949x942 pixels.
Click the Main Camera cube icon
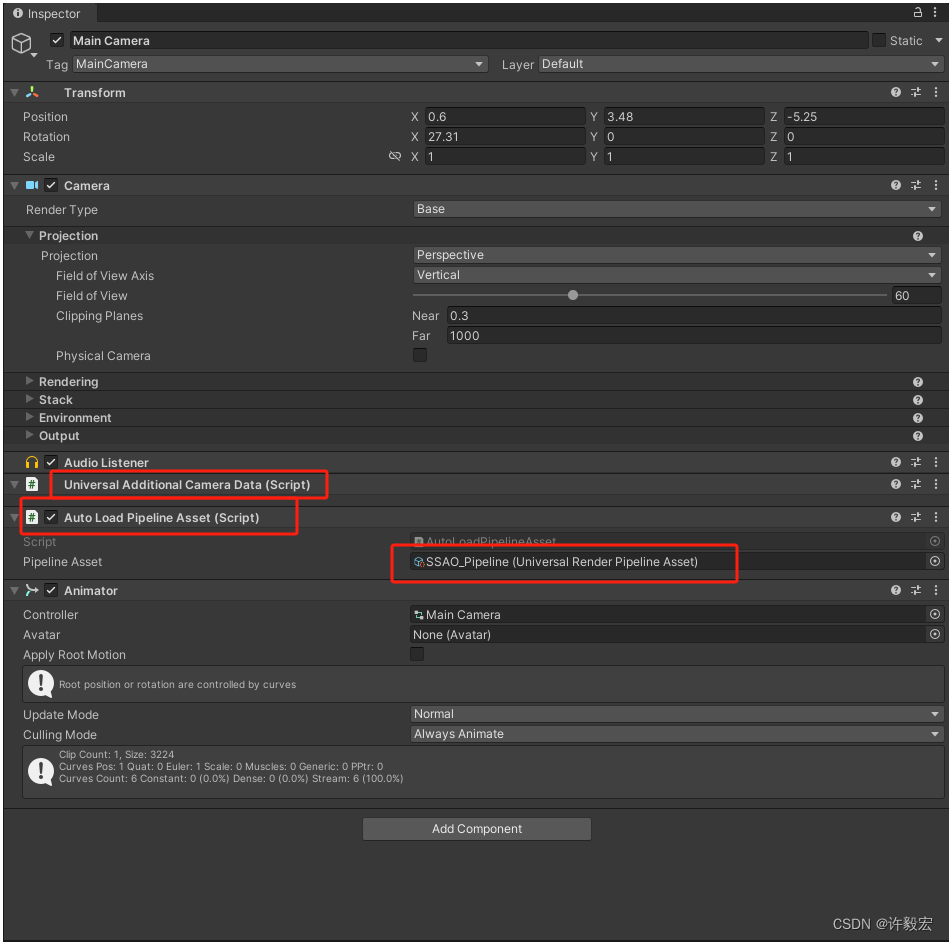click(22, 43)
